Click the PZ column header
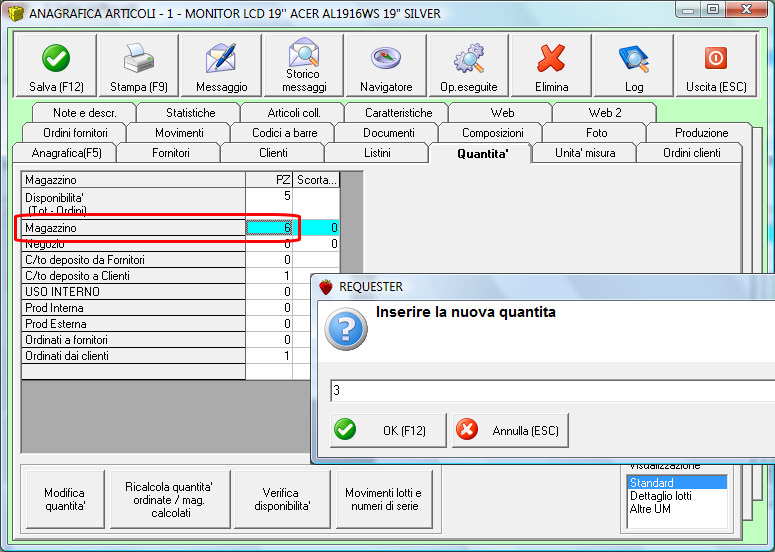This screenshot has height=552, width=775. click(x=269, y=180)
